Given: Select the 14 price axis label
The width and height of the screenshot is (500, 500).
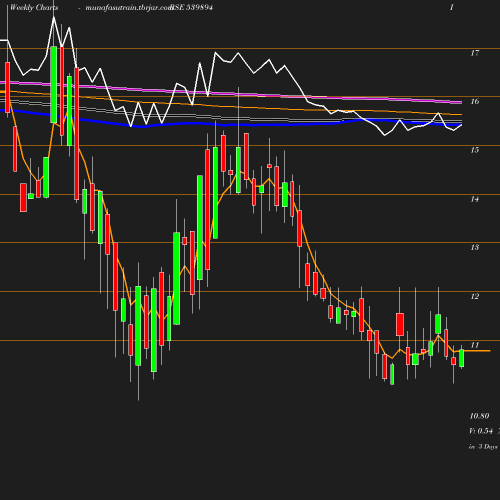Looking at the screenshot, I should (475, 199).
